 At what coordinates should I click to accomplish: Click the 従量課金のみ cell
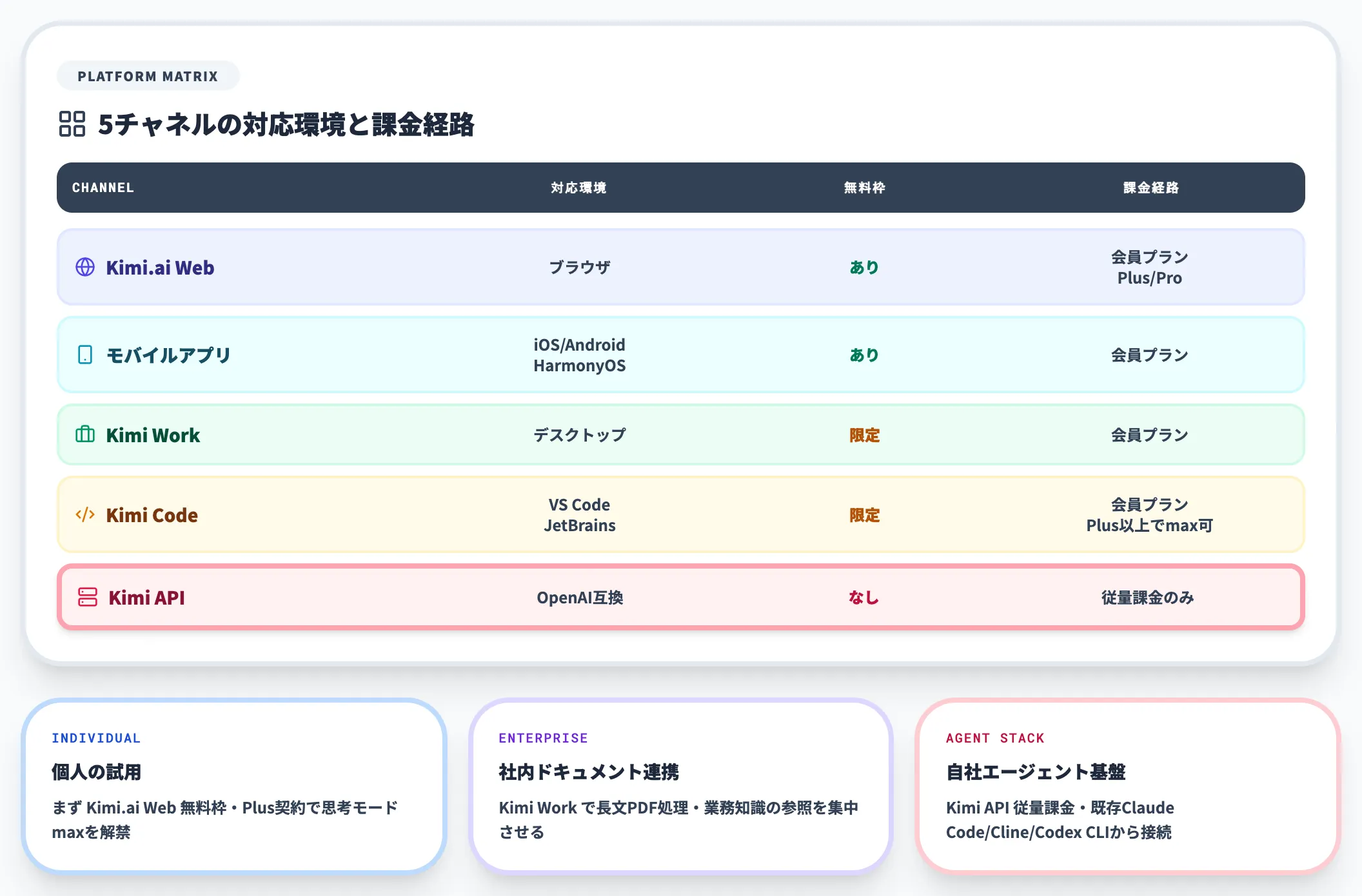click(x=1148, y=598)
